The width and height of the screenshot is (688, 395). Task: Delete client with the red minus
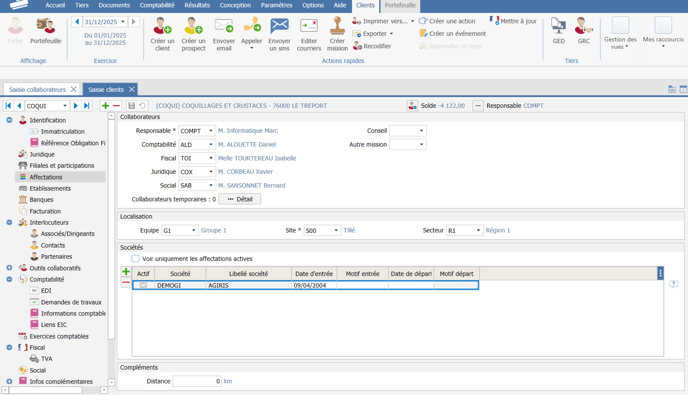(x=116, y=106)
